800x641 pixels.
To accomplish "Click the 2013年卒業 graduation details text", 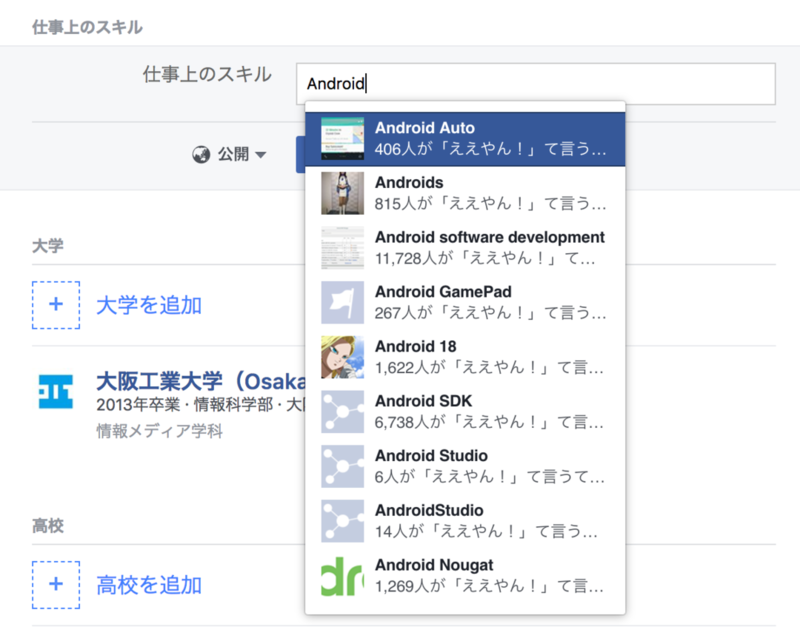I will (201, 405).
